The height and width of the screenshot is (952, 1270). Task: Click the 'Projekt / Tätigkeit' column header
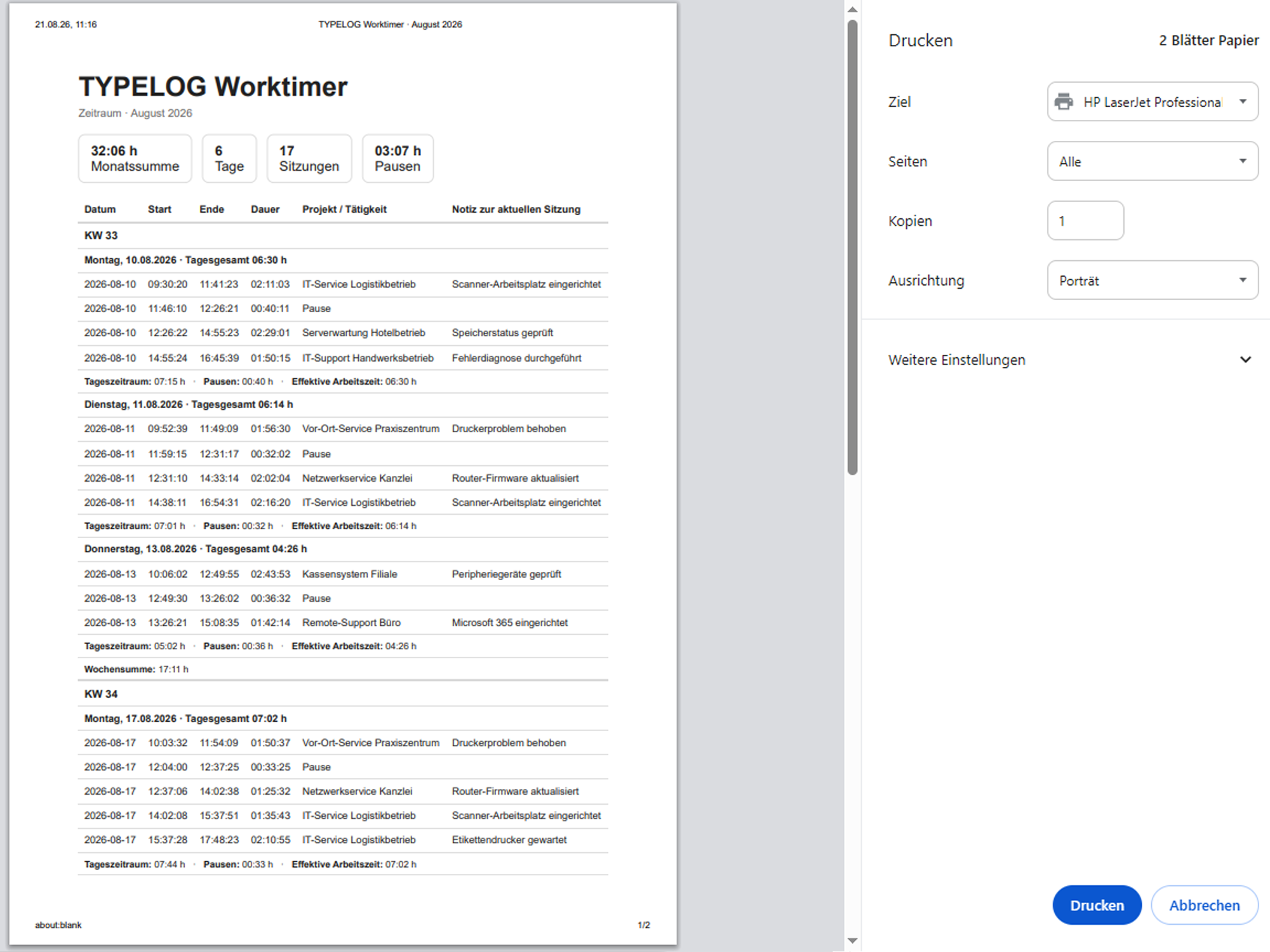point(344,209)
